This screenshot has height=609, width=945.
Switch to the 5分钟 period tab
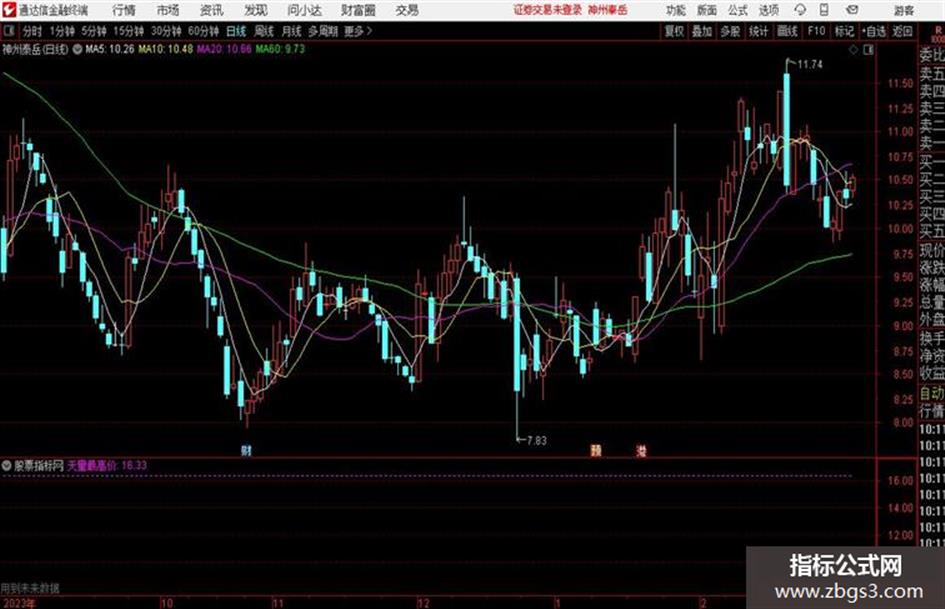94,31
